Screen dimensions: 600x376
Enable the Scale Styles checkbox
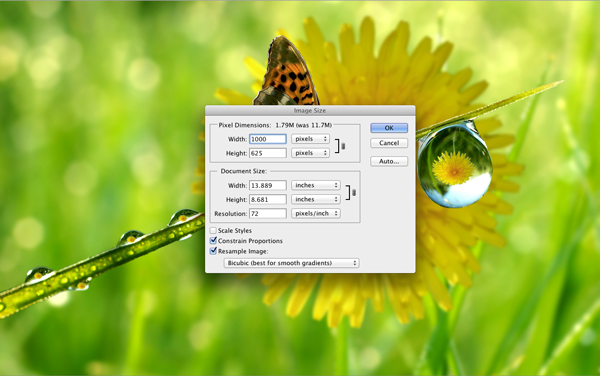(x=213, y=230)
